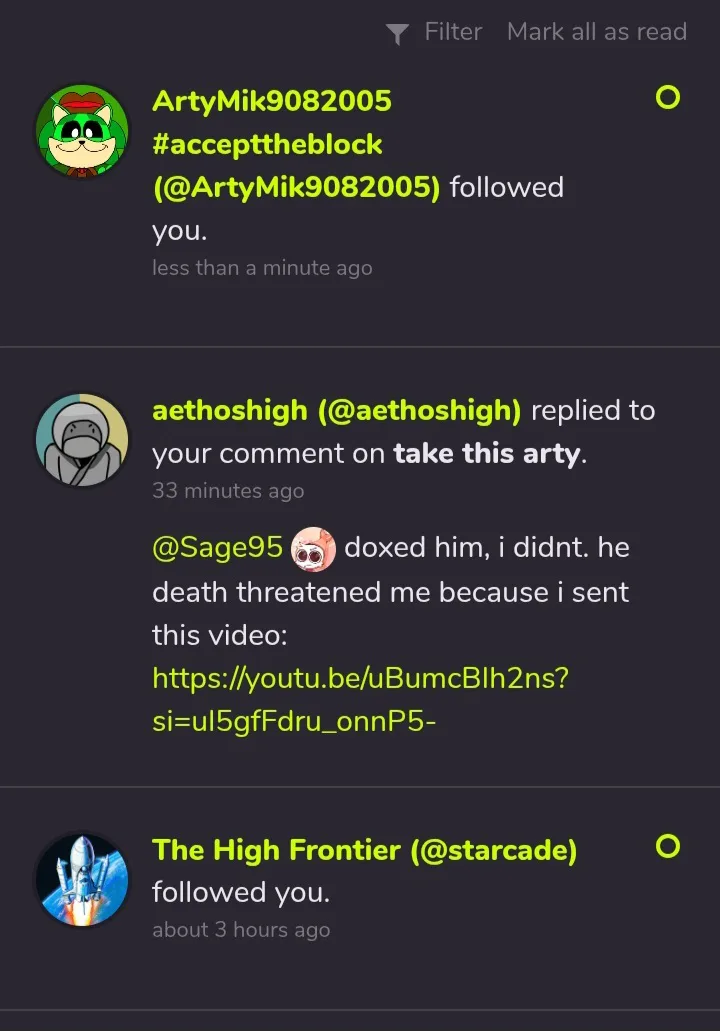Viewport: 720px width, 1031px height.
Task: Open aethoshigh's gray avatar
Action: pyautogui.click(x=82, y=440)
